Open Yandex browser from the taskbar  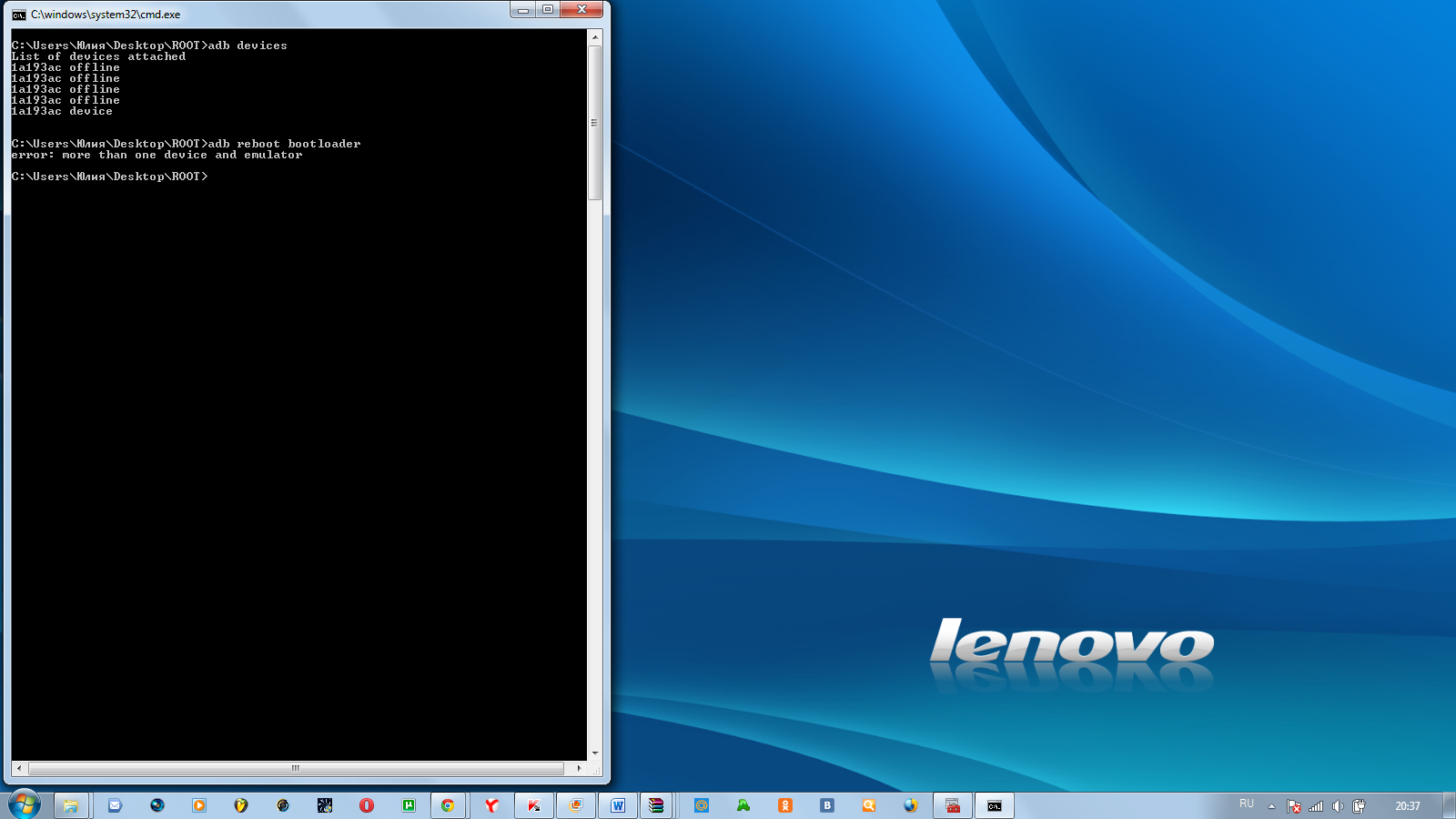tap(491, 805)
